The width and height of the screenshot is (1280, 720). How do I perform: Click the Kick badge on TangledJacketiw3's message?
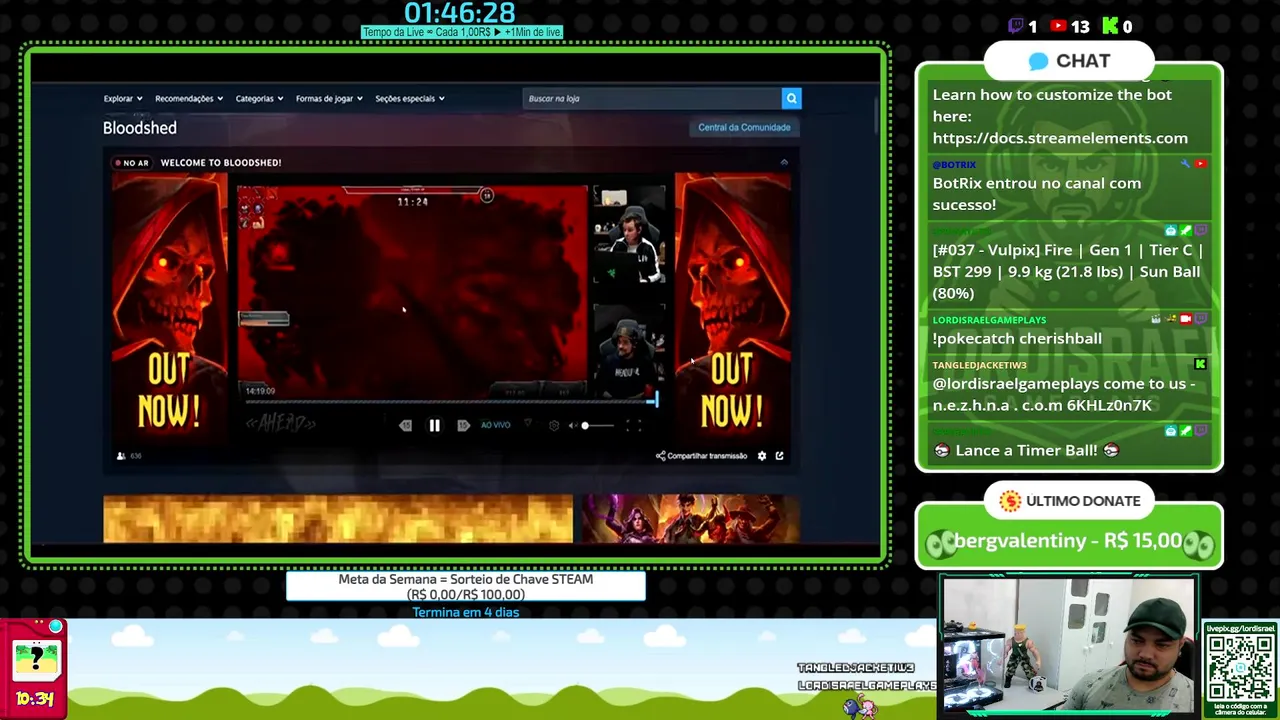(x=1200, y=365)
